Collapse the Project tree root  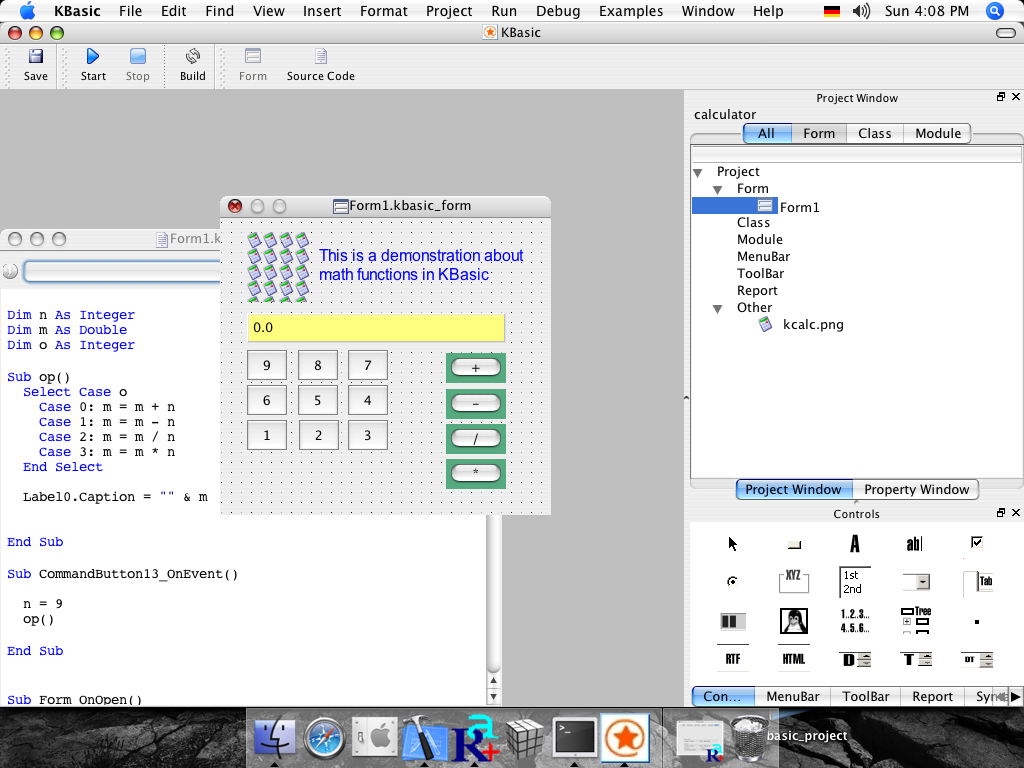[698, 172]
